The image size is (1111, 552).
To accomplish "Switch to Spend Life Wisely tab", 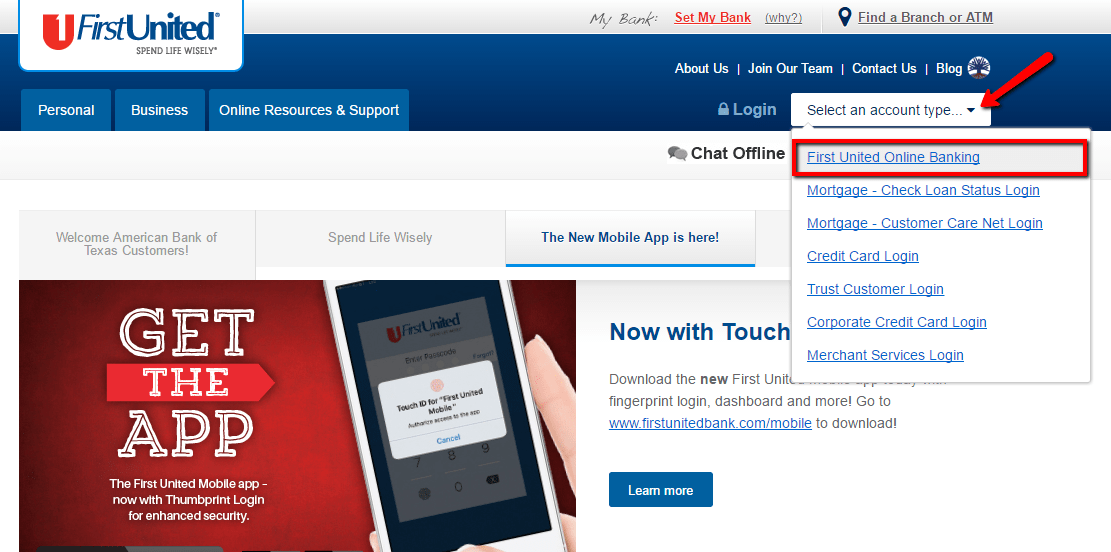I will click(x=380, y=237).
